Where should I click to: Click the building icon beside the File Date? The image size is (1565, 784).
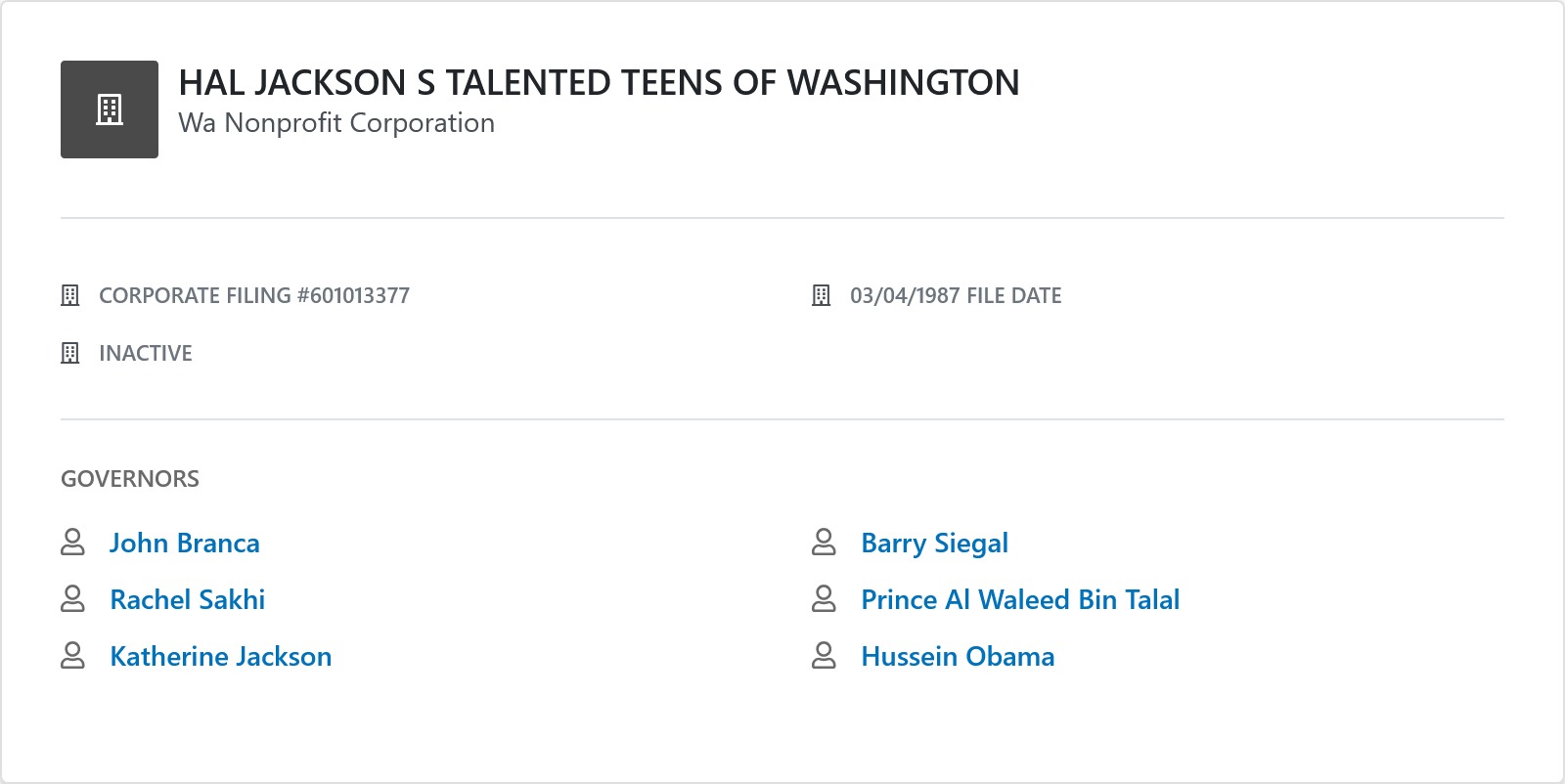[x=822, y=295]
